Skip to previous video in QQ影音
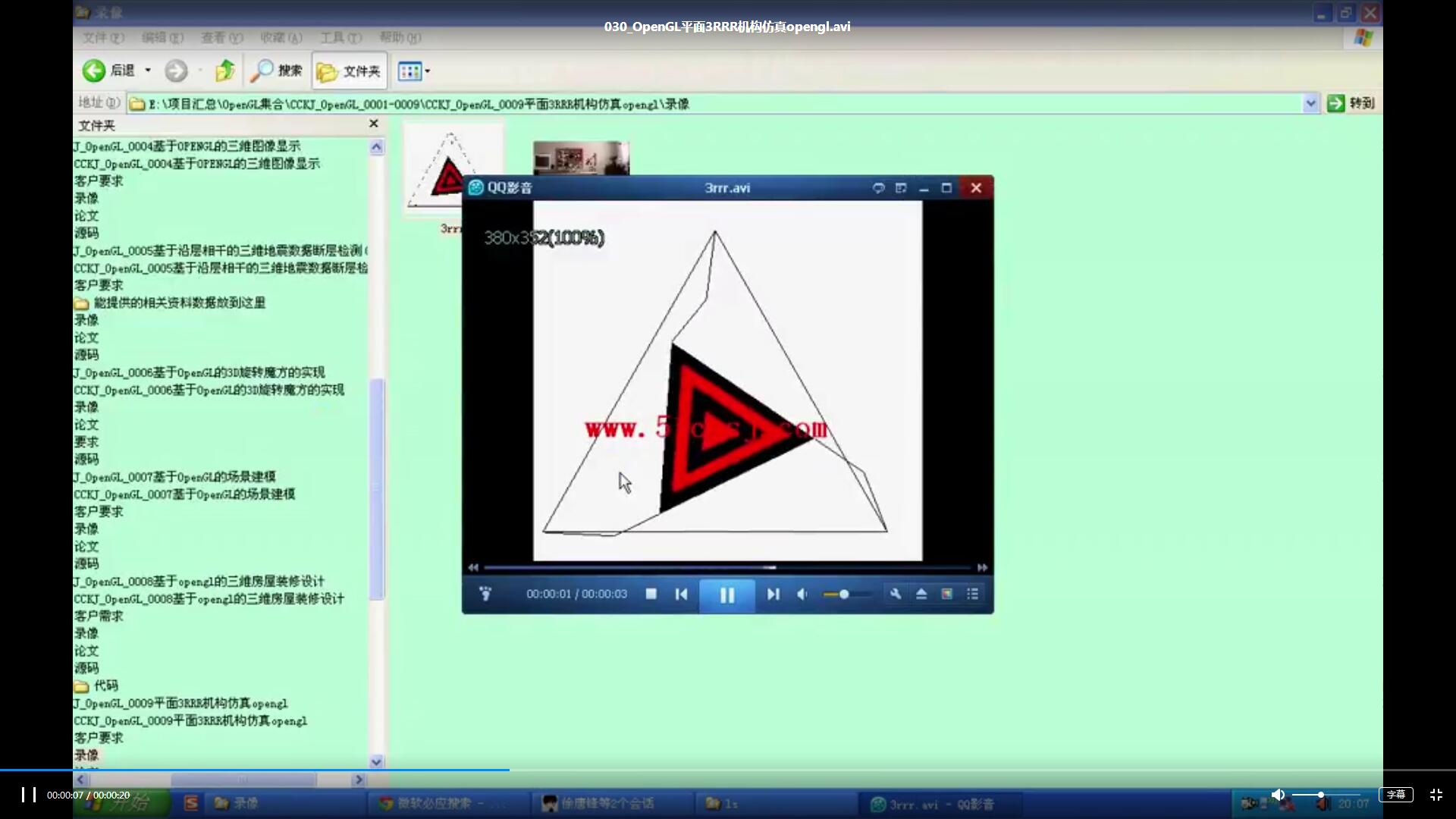The width and height of the screenshot is (1456, 819). click(x=681, y=594)
